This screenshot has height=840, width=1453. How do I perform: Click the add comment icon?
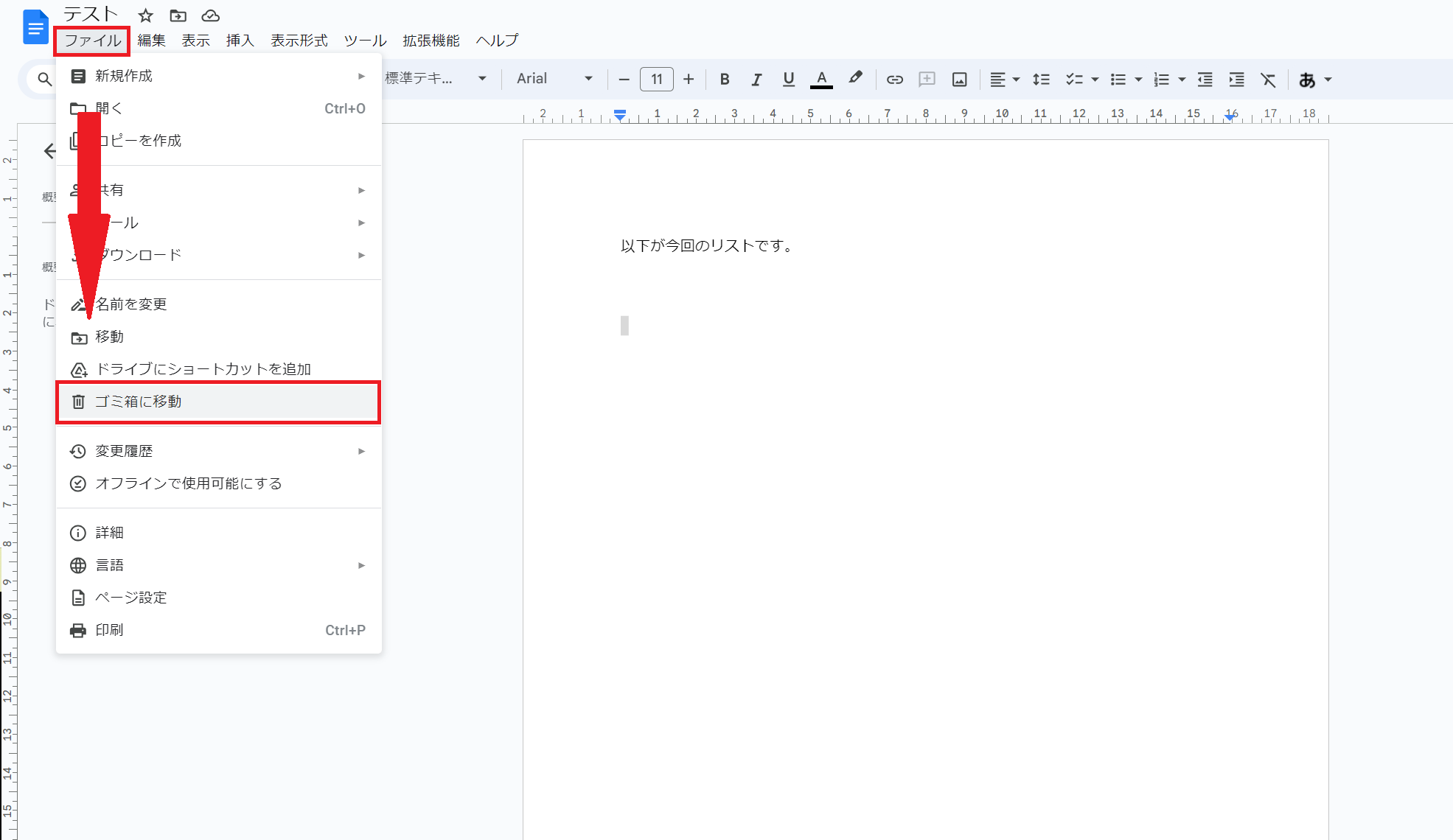[927, 80]
